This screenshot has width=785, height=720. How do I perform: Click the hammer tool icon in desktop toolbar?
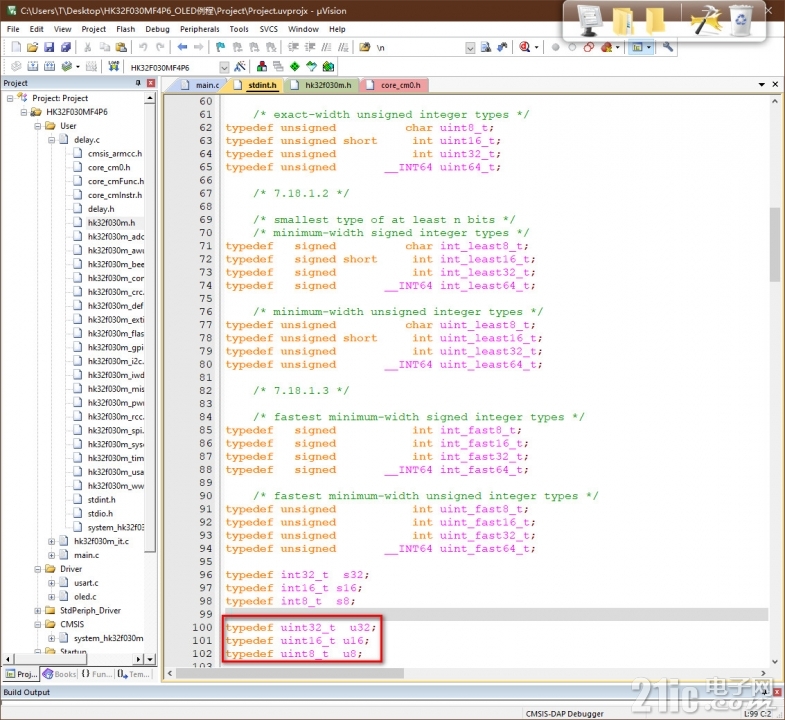[706, 20]
